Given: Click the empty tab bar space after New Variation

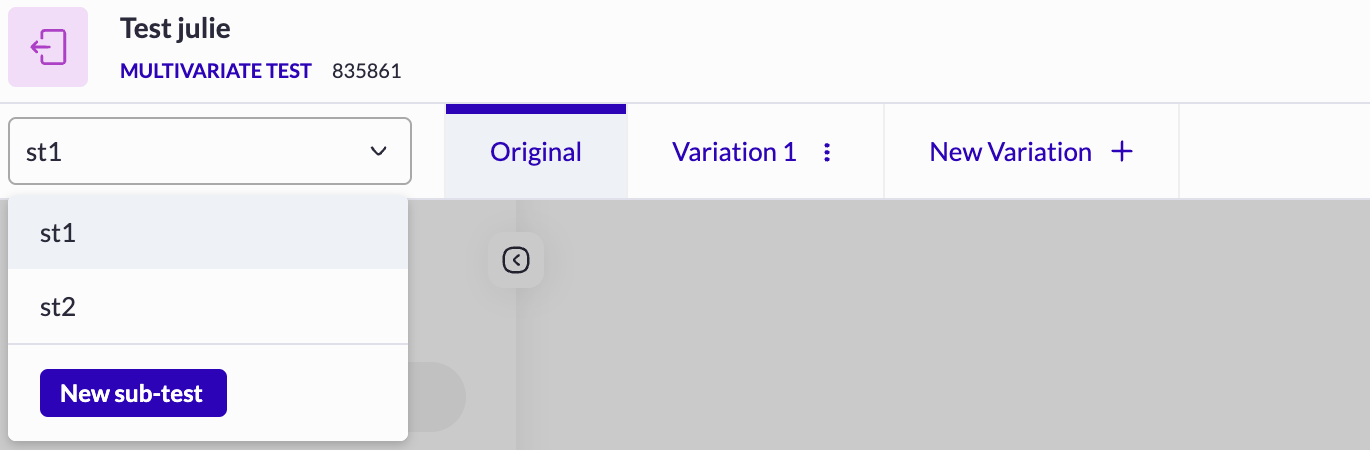Looking at the screenshot, I should pyautogui.click(x=1274, y=152).
